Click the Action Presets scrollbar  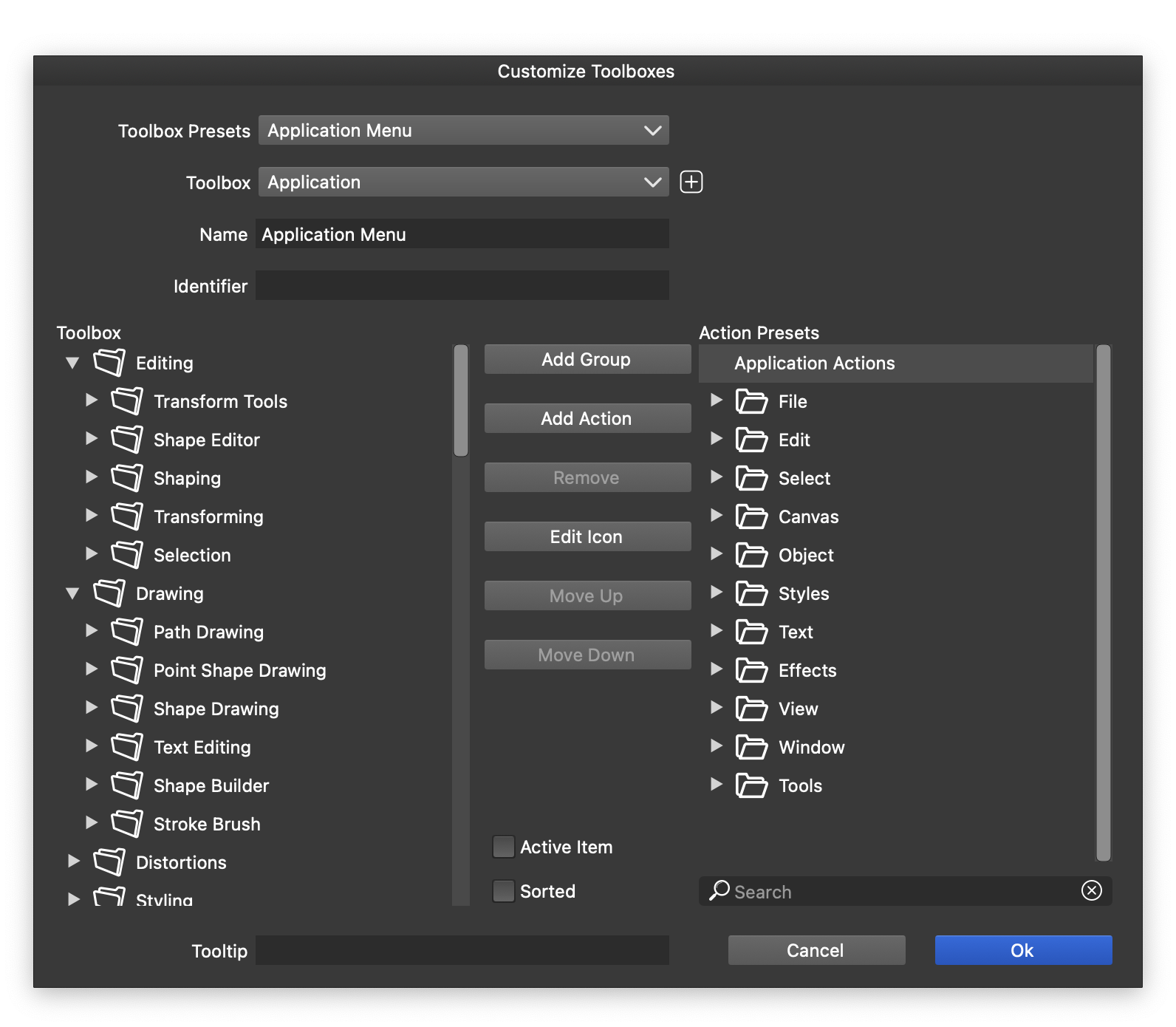pyautogui.click(x=1103, y=602)
